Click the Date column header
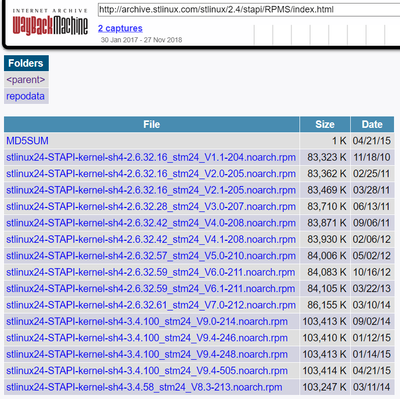 tap(372, 124)
